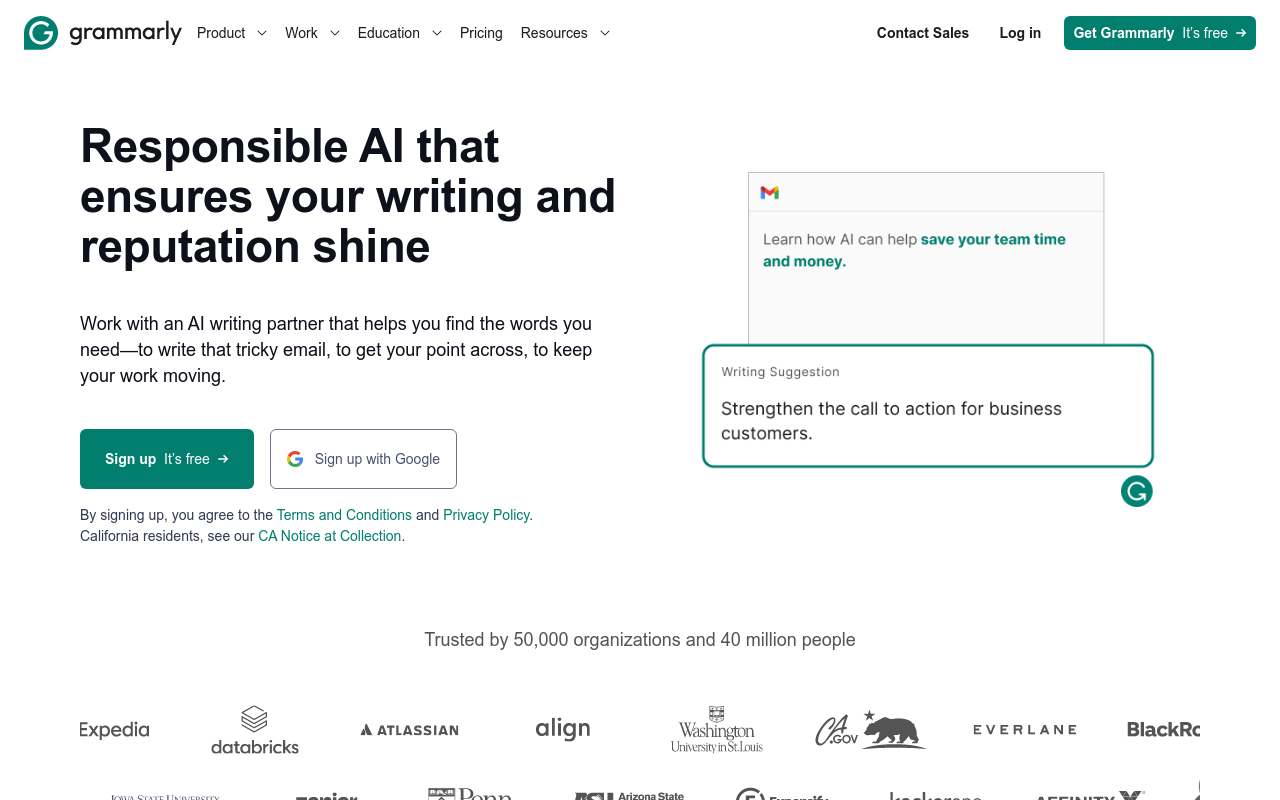1280x800 pixels.
Task: Click Contact Sales link
Action: point(923,33)
